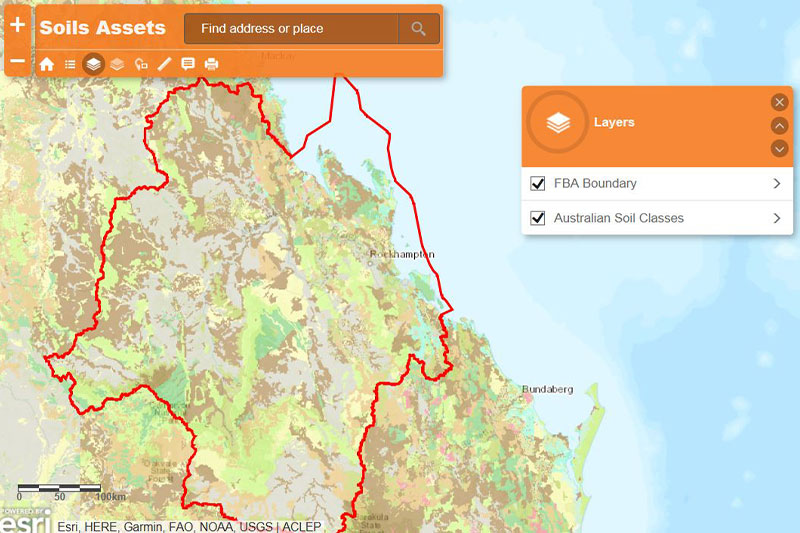
Task: Select the Measure ruler tool
Action: pos(164,64)
